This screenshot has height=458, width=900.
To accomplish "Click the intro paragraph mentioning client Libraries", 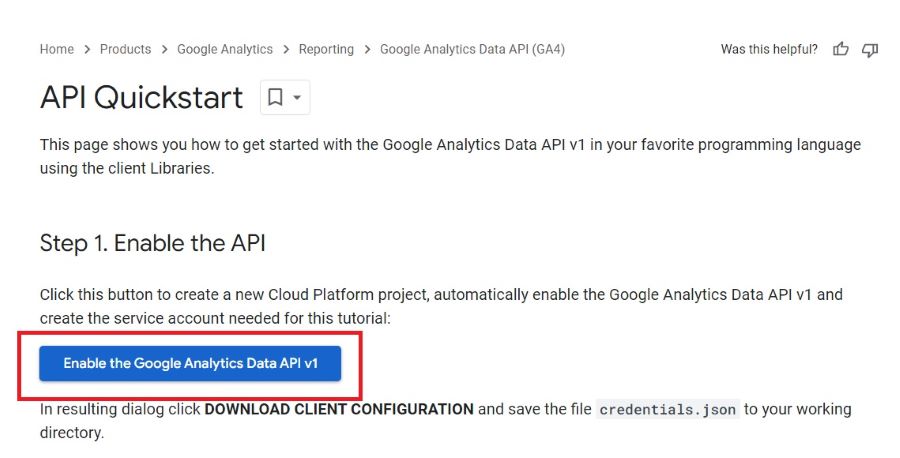I will [x=450, y=156].
